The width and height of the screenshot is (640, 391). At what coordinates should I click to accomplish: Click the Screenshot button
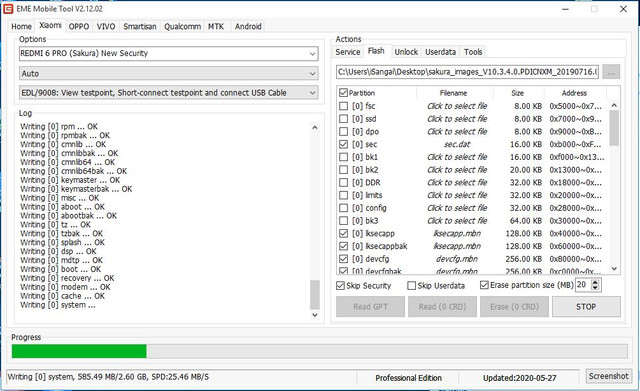click(608, 376)
